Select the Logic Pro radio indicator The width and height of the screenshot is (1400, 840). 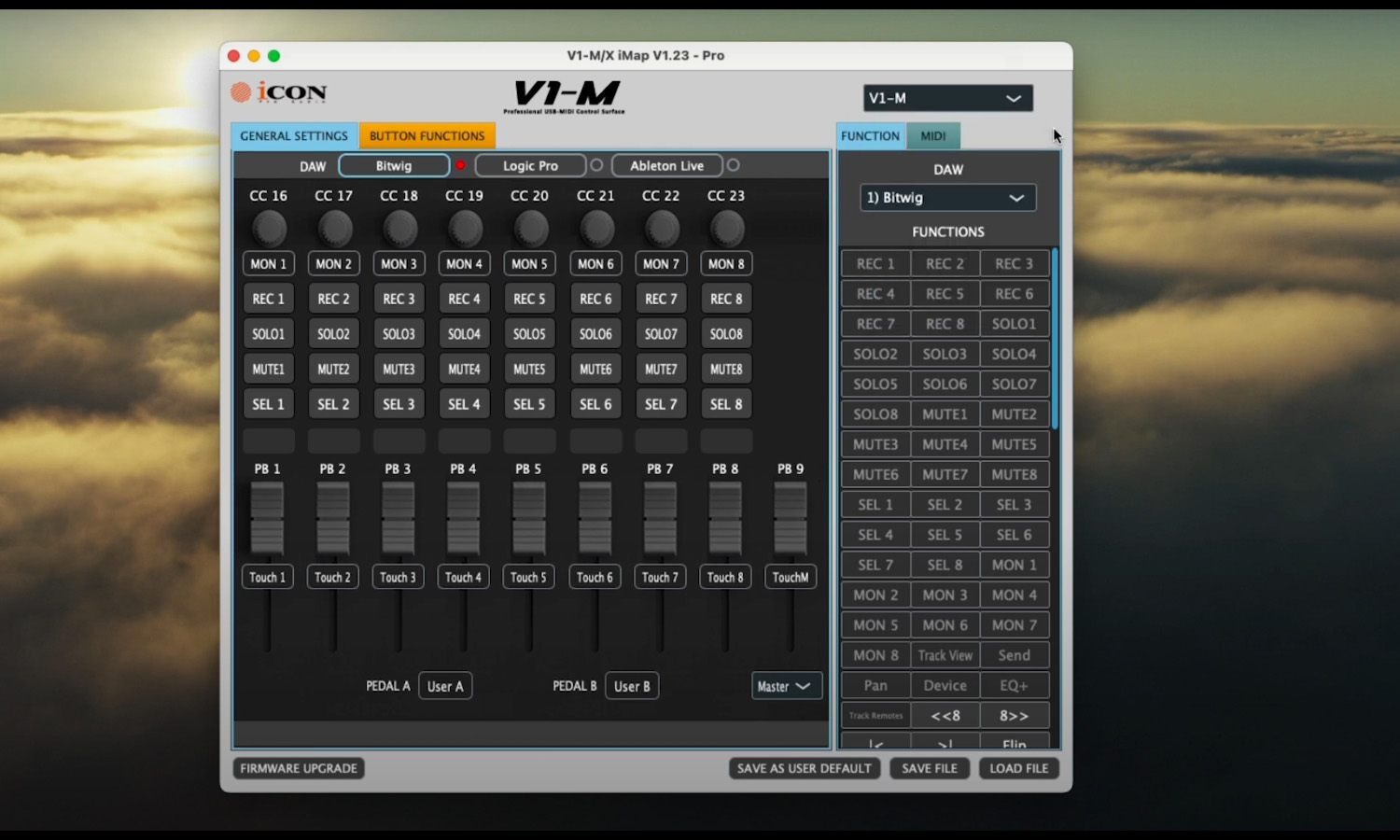pyautogui.click(x=596, y=165)
